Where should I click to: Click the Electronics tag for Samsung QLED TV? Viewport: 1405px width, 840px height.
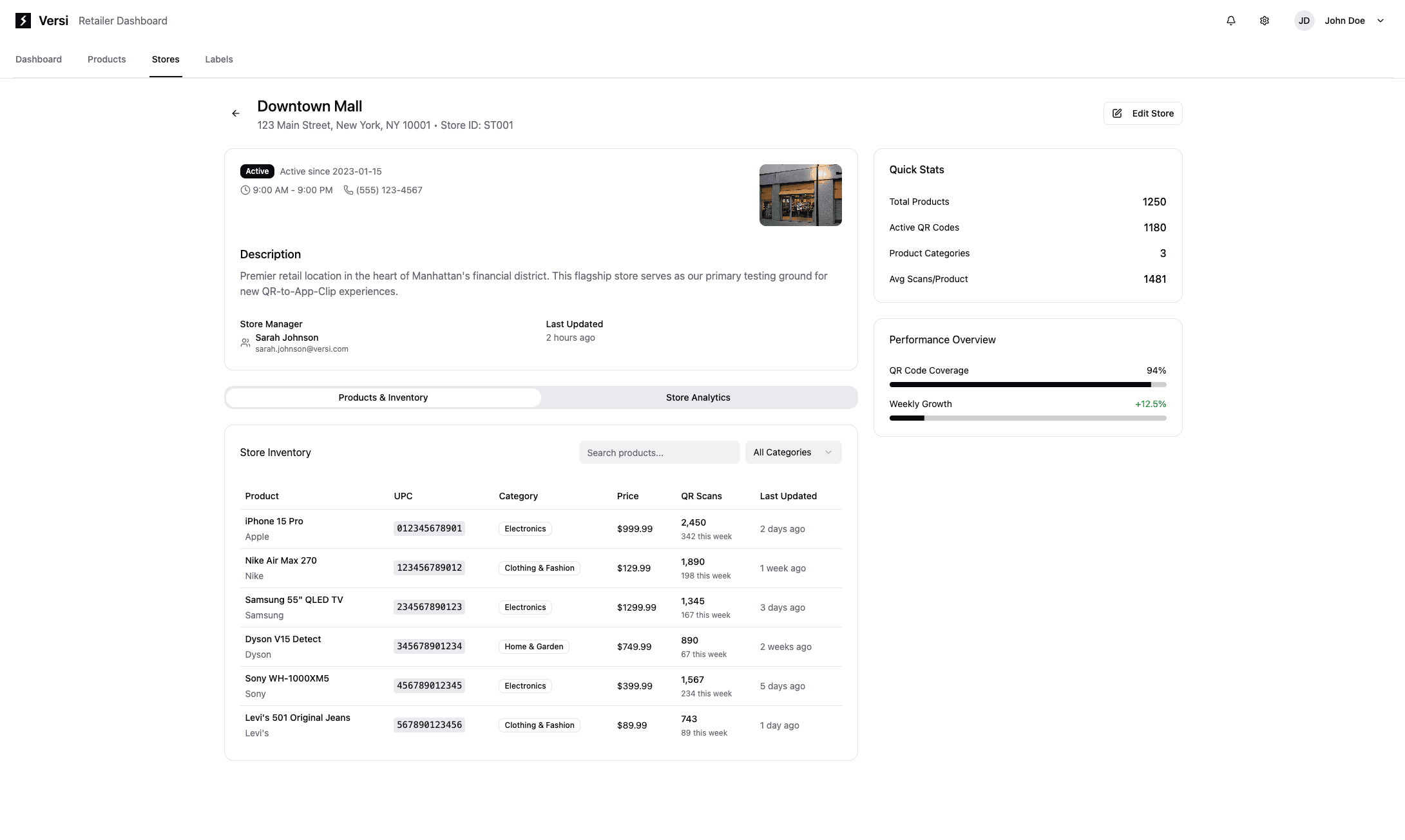pos(525,607)
